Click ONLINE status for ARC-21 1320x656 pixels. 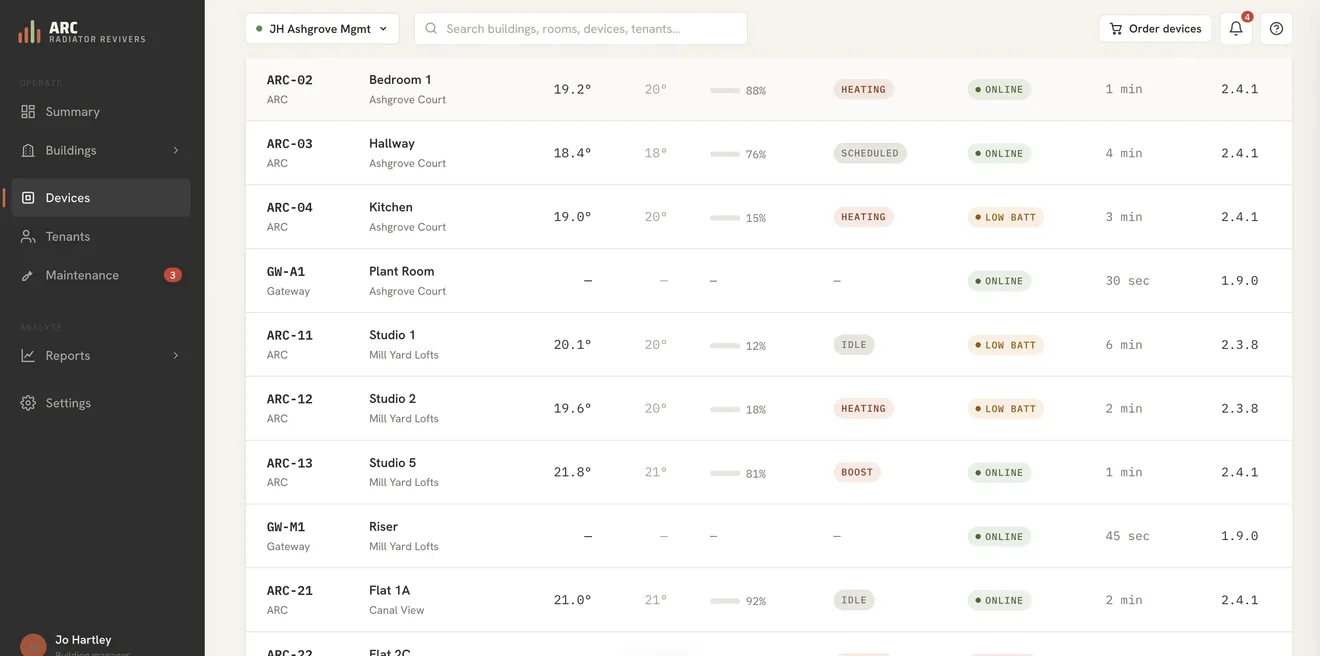pos(999,600)
